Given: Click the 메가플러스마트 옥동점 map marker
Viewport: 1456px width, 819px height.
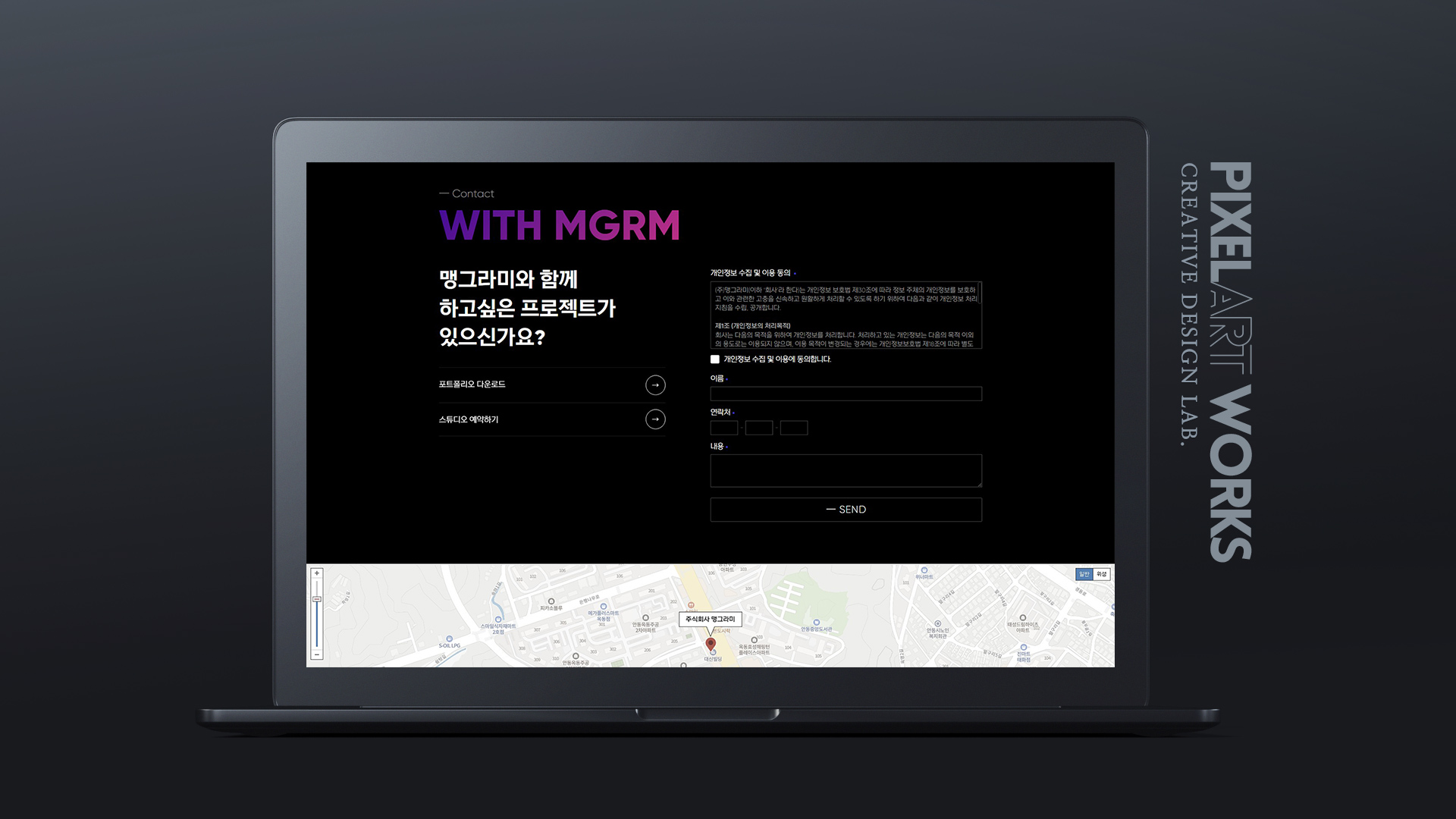Looking at the screenshot, I should (x=604, y=607).
